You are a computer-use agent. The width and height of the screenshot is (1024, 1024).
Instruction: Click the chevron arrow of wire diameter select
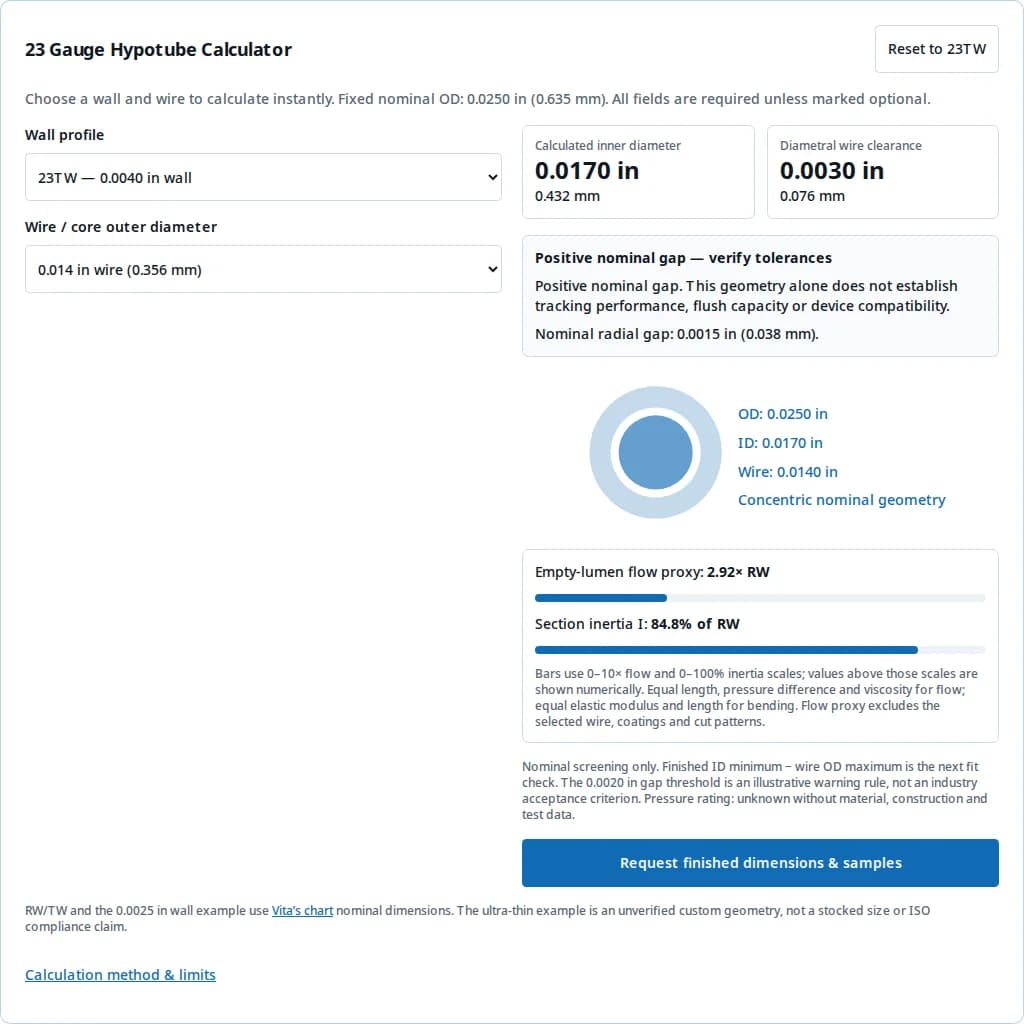[492, 269]
